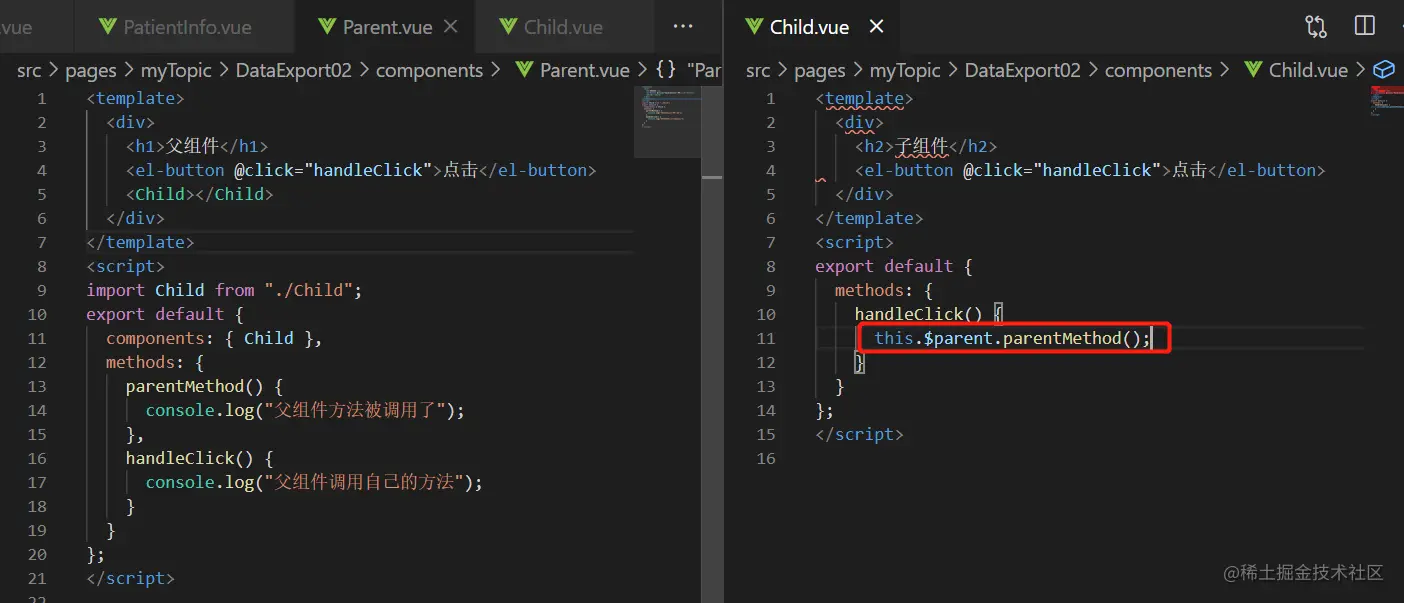Click the <h2>子组件</h2> line
1404x603 pixels.
[x=926, y=146]
